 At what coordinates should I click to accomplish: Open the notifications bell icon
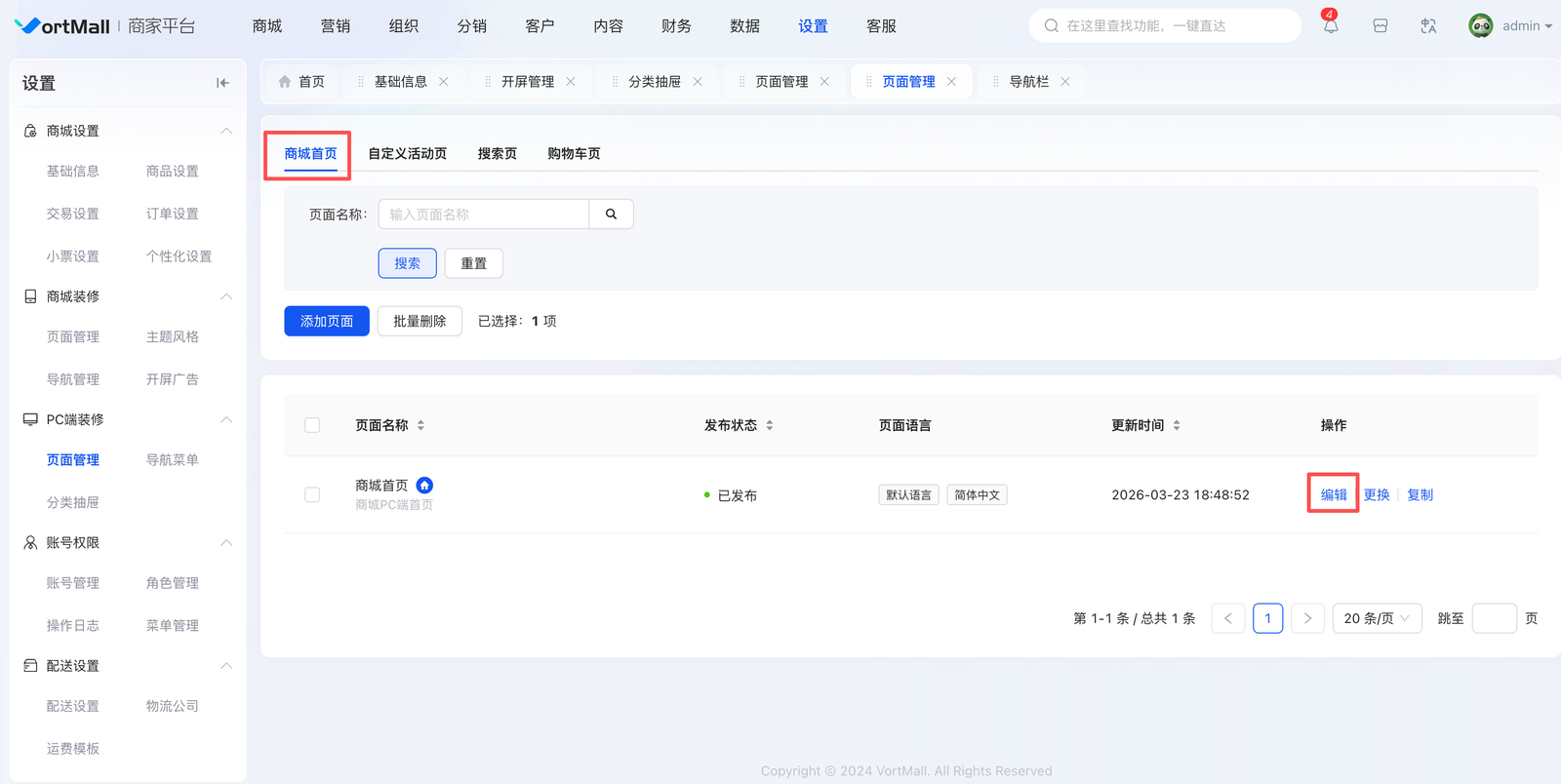1331,26
